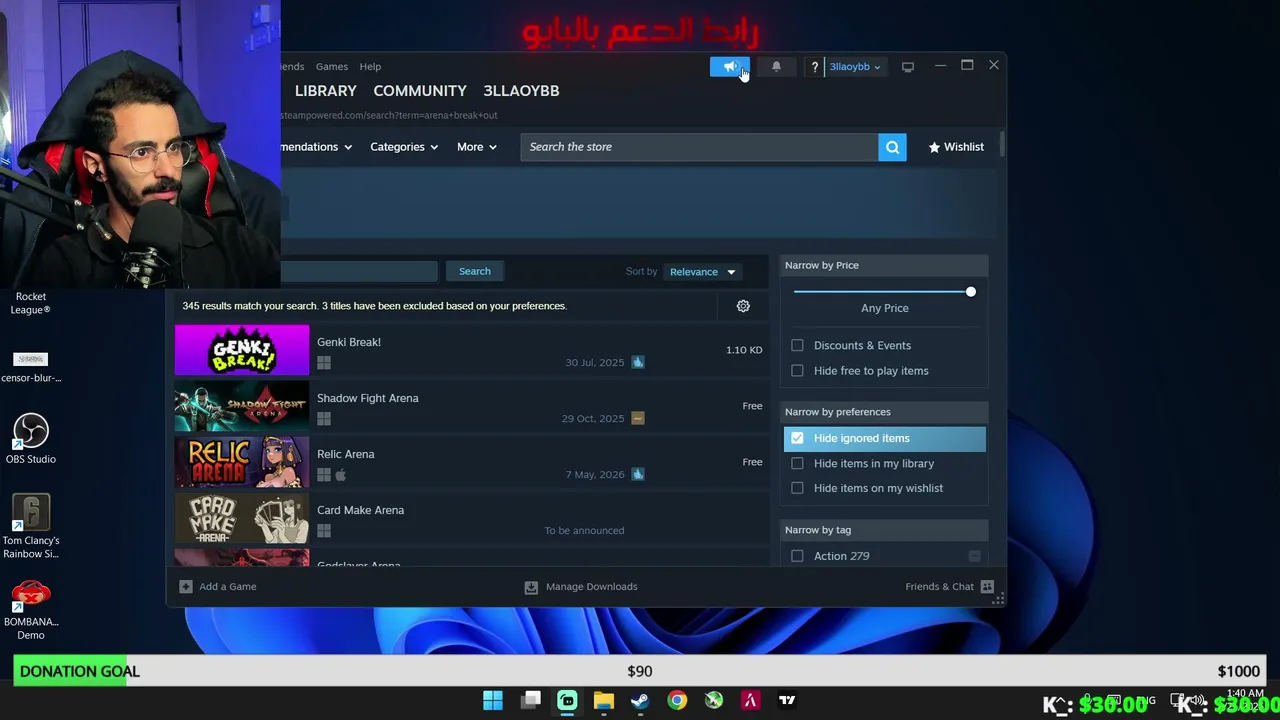Open the Shadow Fight Arena thumbnail
This screenshot has width=1280, height=720.
(x=242, y=406)
